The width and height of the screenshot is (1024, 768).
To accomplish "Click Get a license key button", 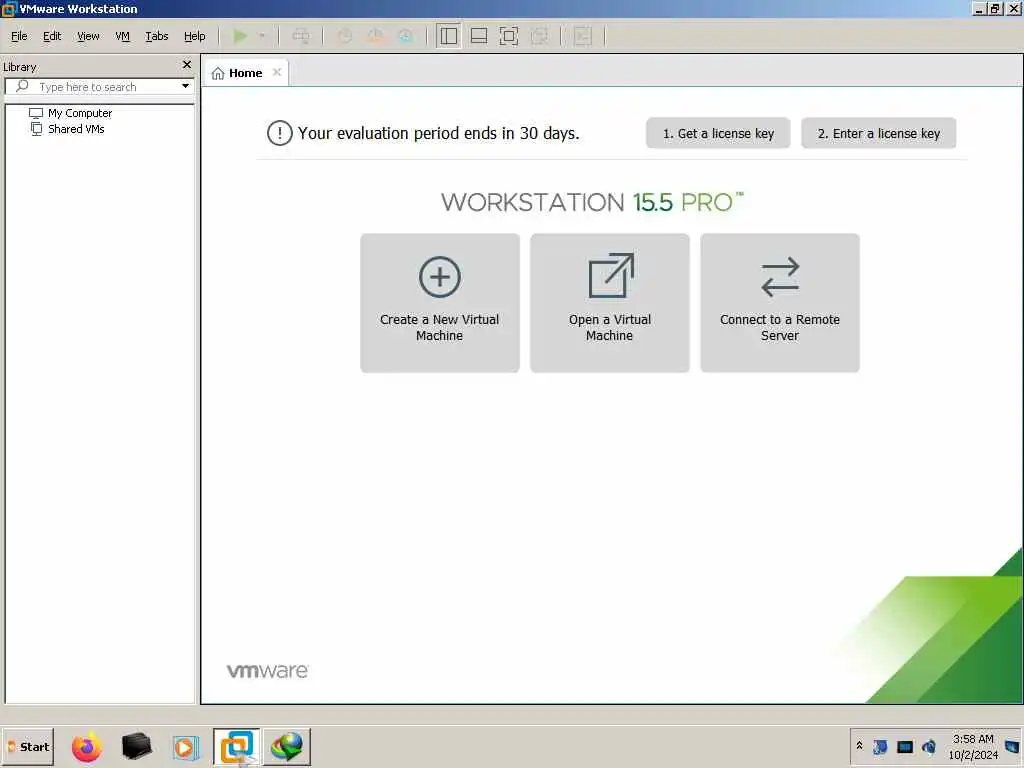I will [x=718, y=133].
